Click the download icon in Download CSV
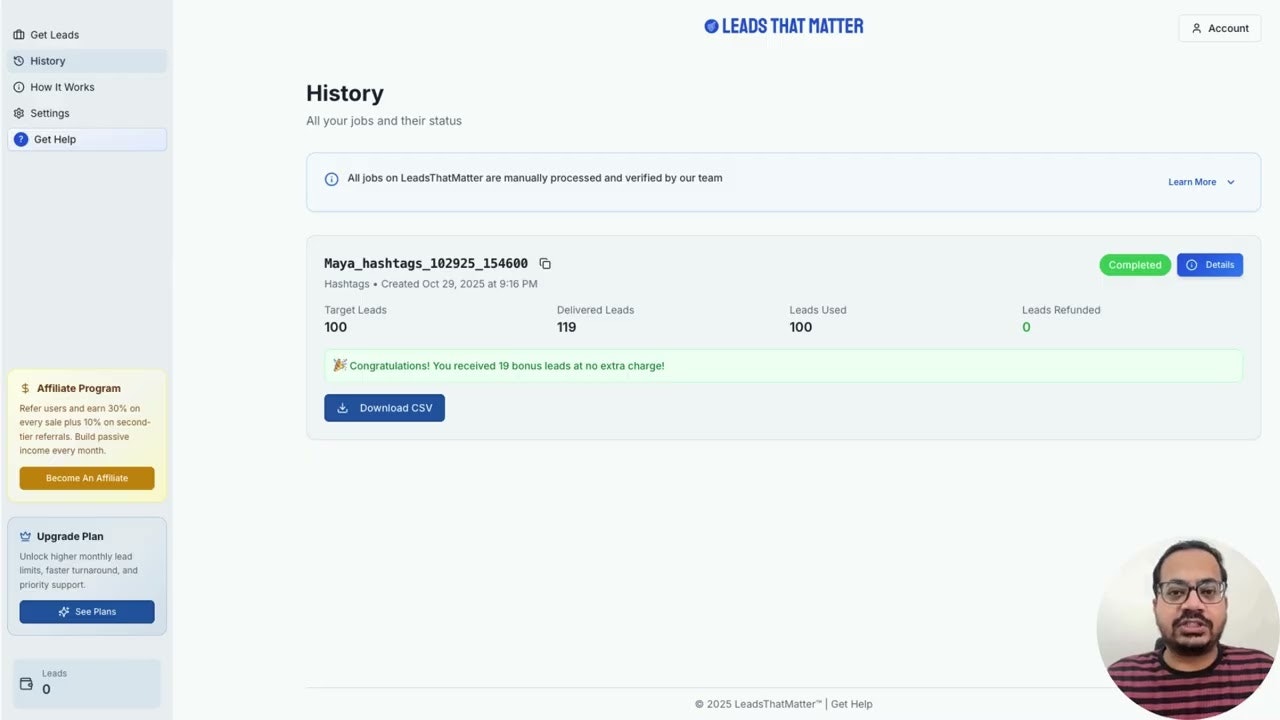 pos(343,408)
